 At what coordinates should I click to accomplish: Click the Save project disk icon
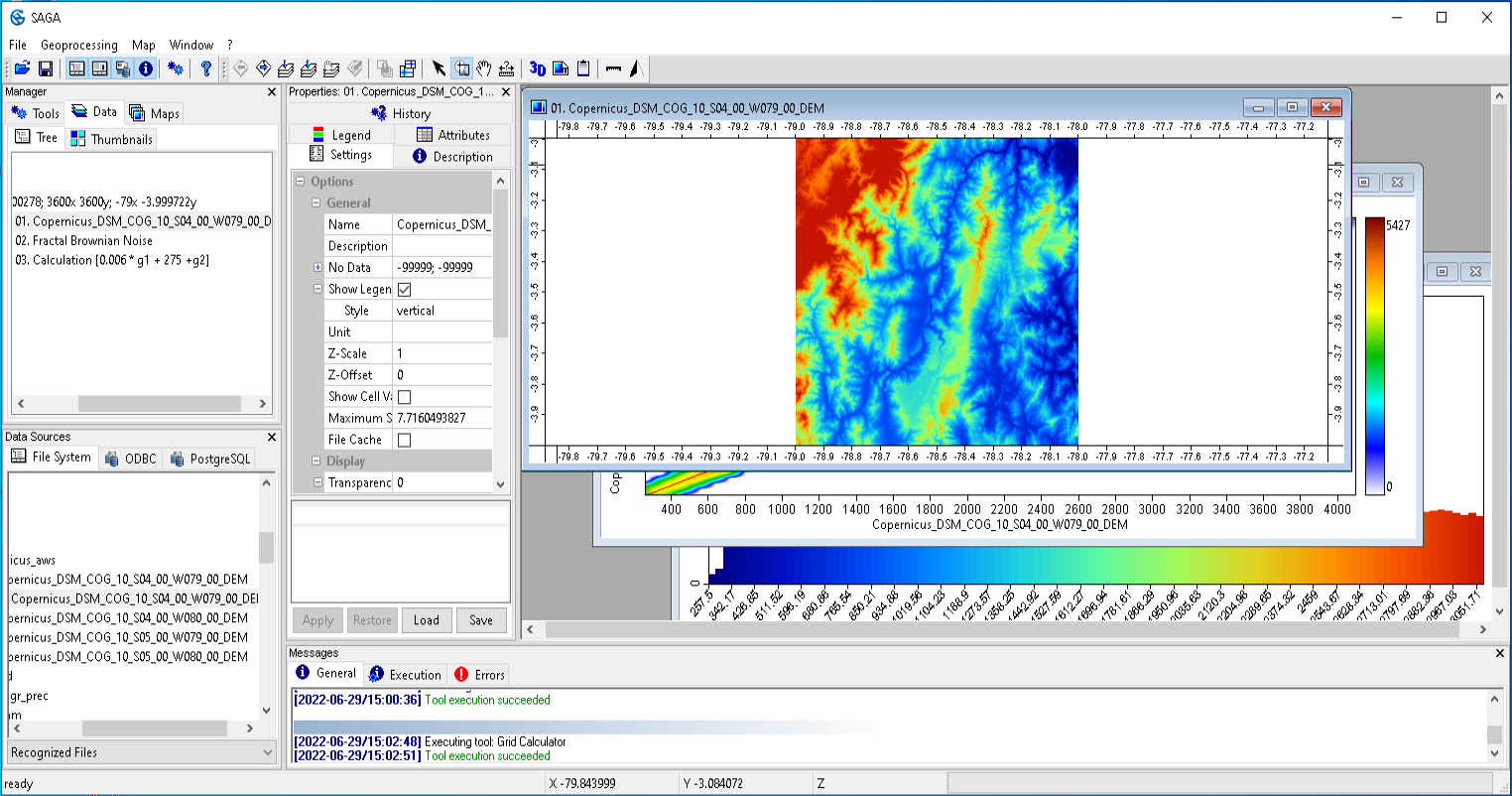(x=46, y=68)
